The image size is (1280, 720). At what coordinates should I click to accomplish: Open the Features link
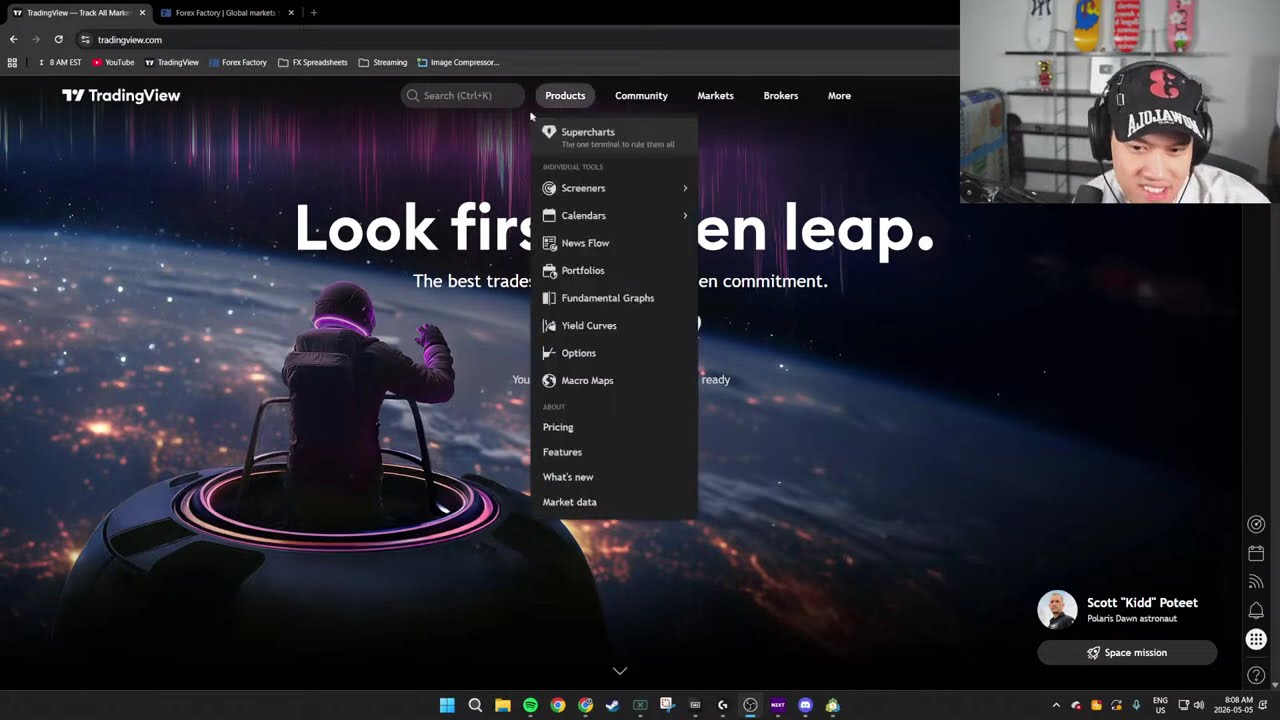point(562,452)
